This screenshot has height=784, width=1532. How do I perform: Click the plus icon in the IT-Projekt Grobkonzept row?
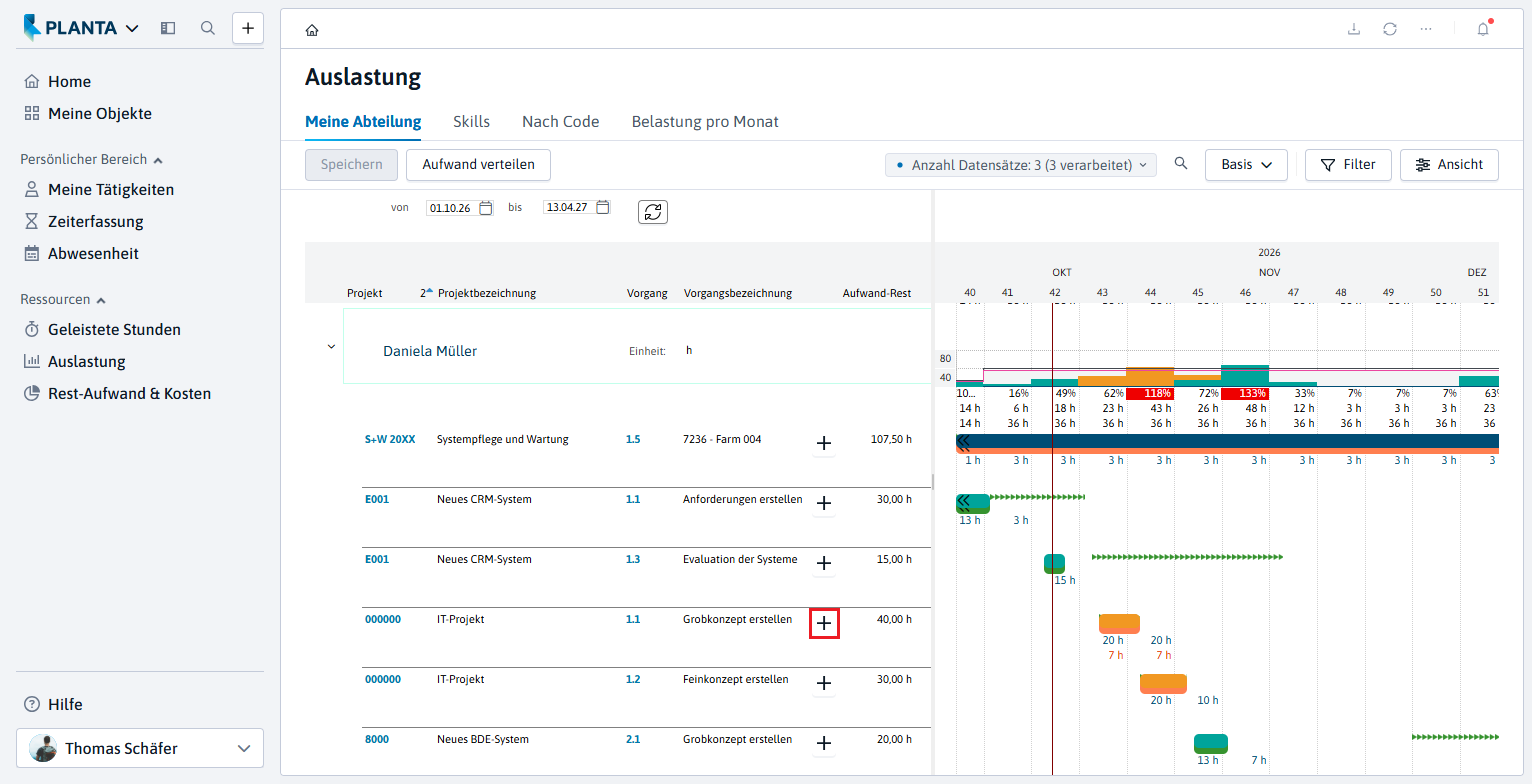pos(824,623)
